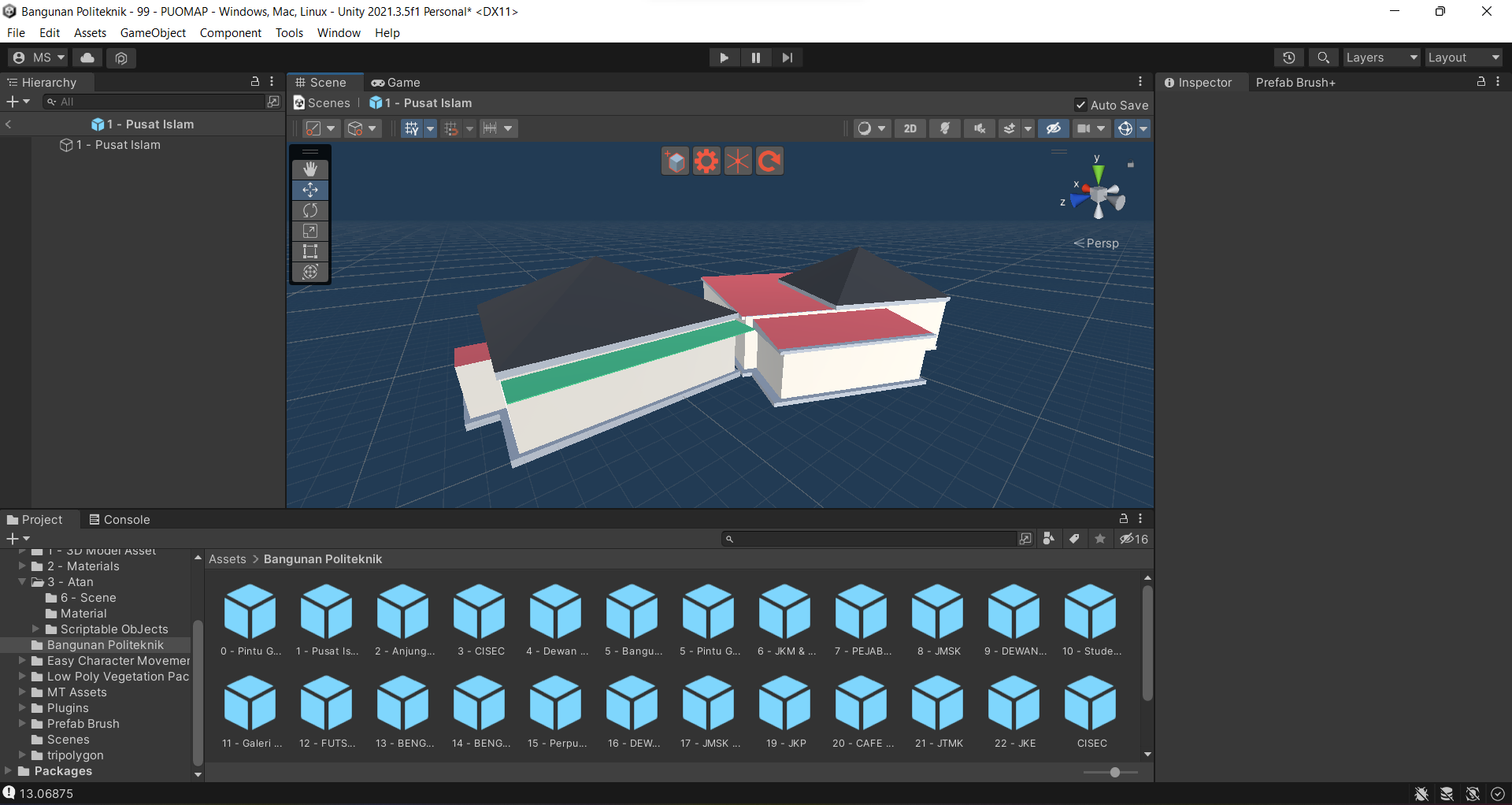
Task: Select the Rect transform tool
Action: (310, 251)
